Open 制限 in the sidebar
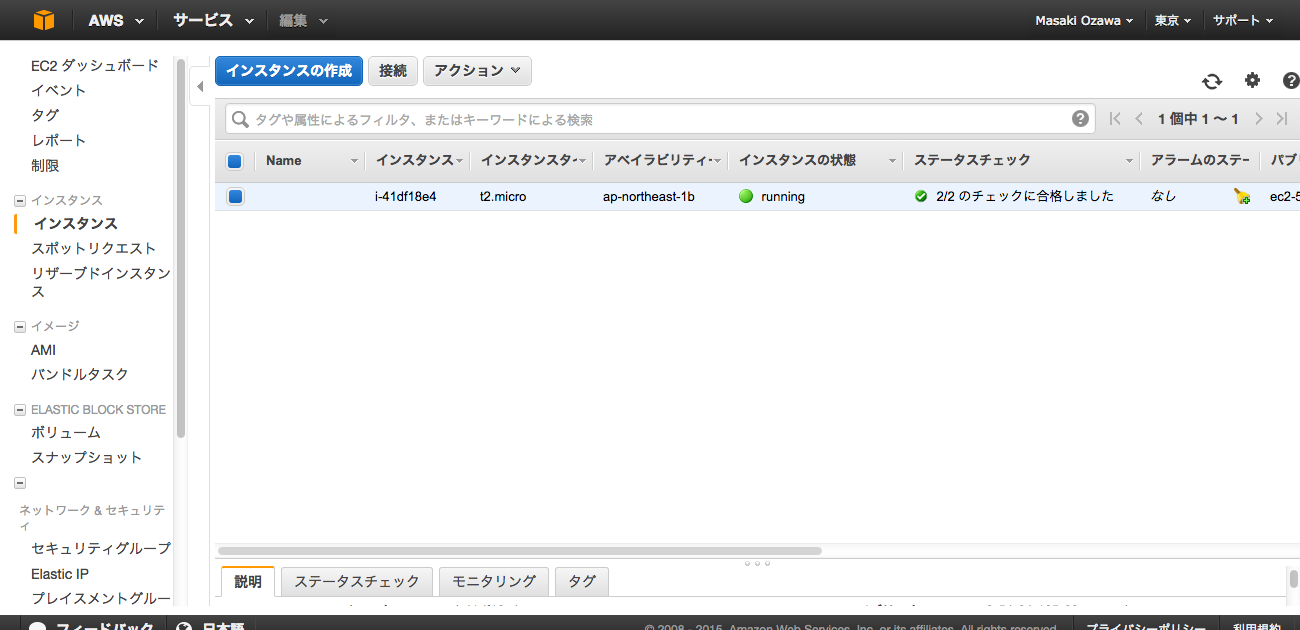The height and width of the screenshot is (630, 1300). (x=45, y=166)
